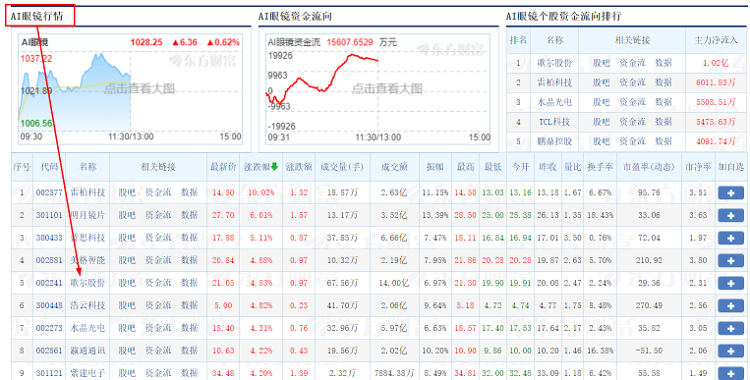Add 明月镜片 301101 to watchlist with plus button

[730, 215]
